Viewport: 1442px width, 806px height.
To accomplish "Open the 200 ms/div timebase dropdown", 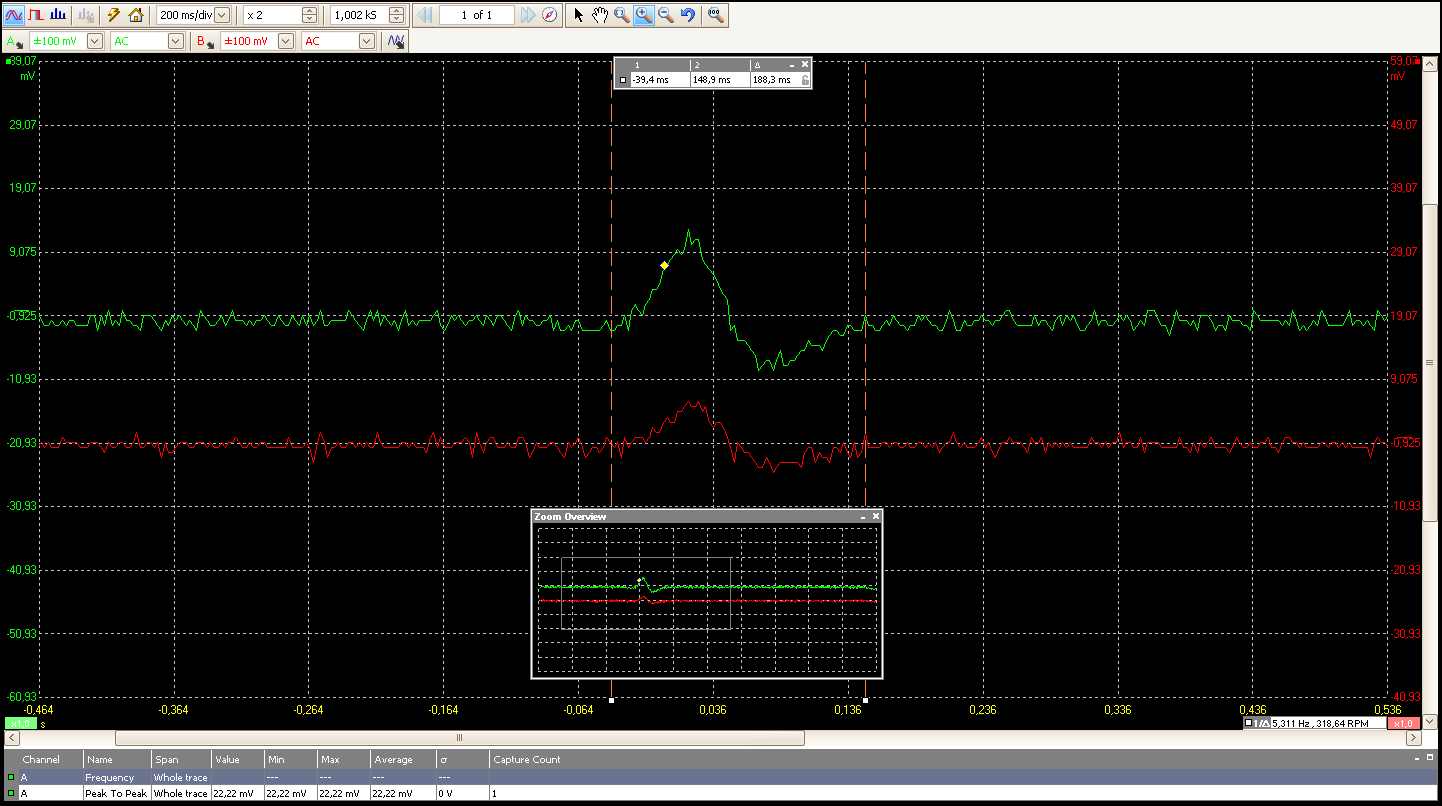I will click(x=221, y=15).
